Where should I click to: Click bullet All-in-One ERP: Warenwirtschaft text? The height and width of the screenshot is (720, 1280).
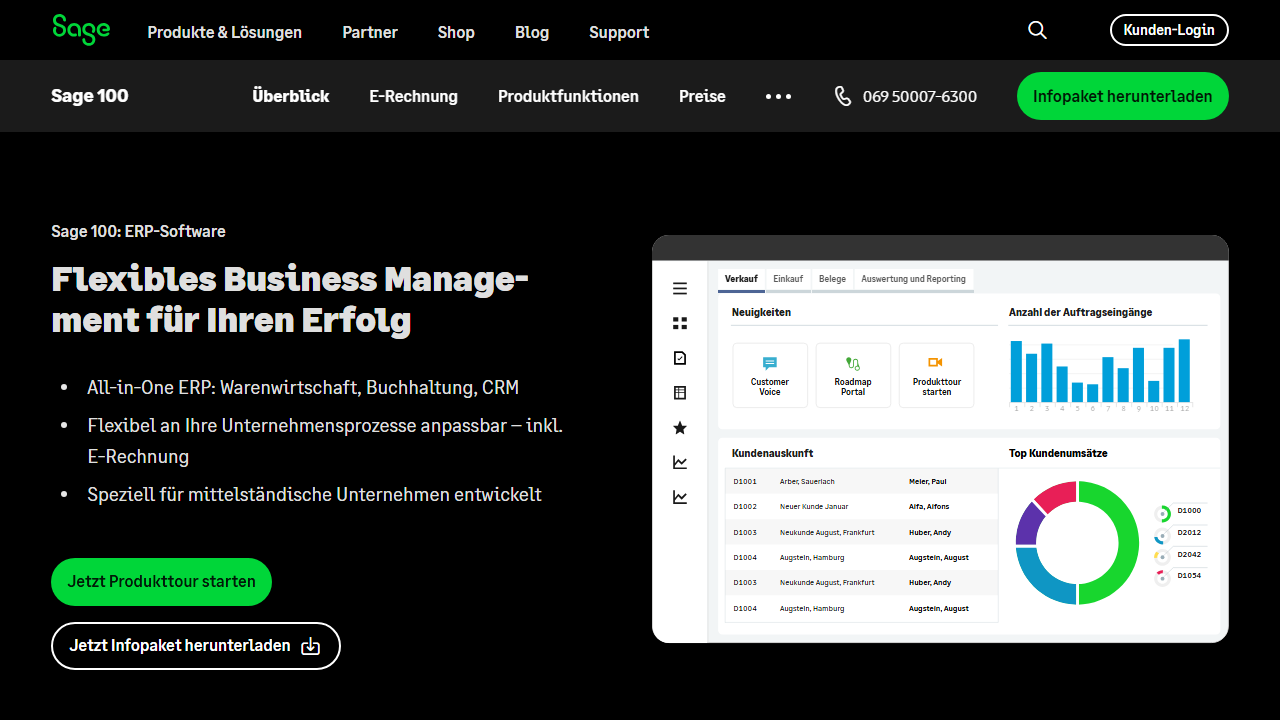[303, 387]
